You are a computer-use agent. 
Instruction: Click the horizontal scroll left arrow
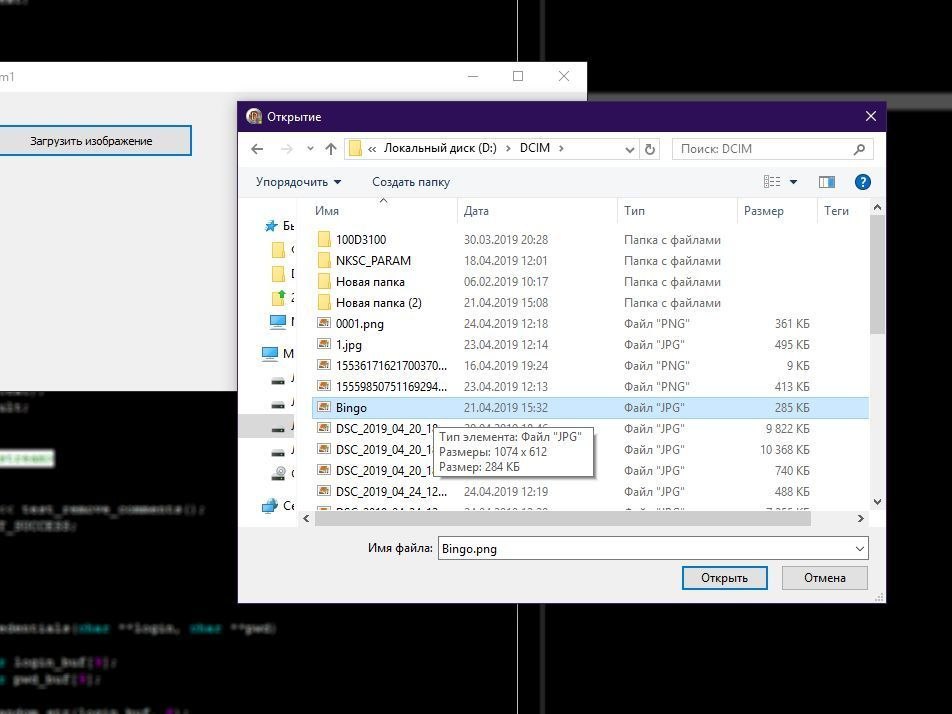[306, 518]
